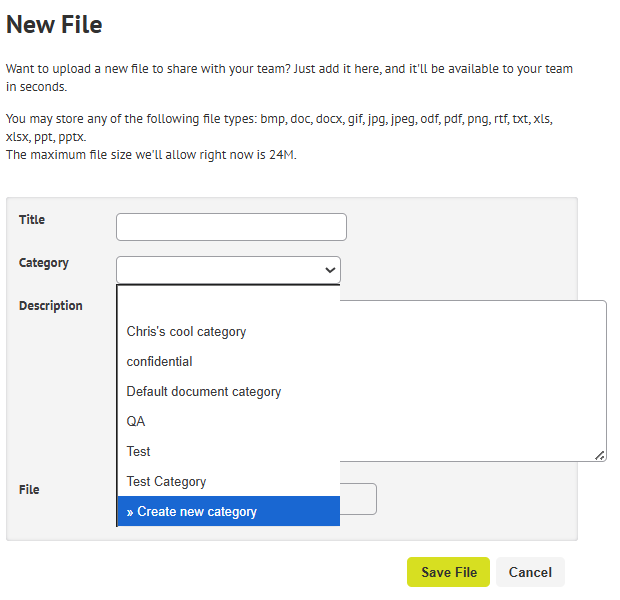This screenshot has width=620, height=600.
Task: Click the Category dropdown chevron arrow
Action: click(330, 270)
